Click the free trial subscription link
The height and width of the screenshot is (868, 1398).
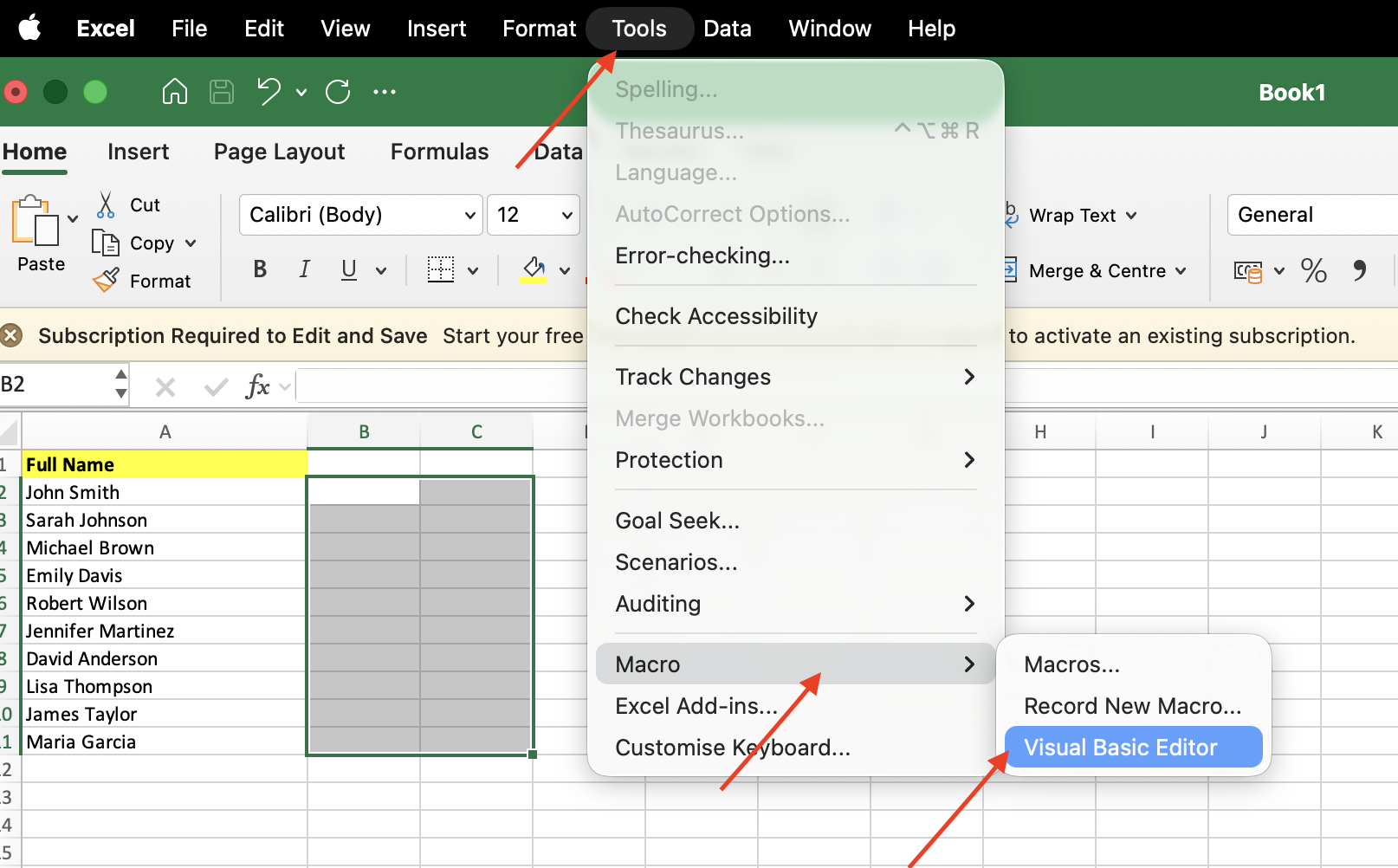click(513, 336)
